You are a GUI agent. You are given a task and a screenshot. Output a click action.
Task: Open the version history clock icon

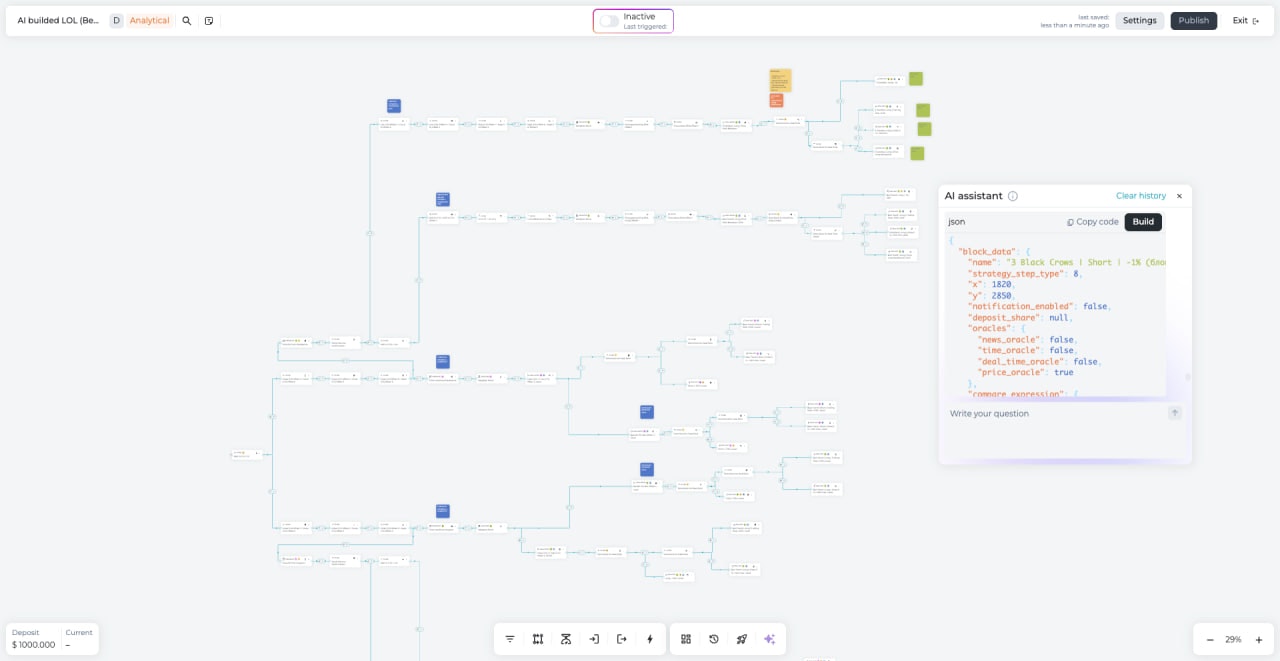coord(714,638)
